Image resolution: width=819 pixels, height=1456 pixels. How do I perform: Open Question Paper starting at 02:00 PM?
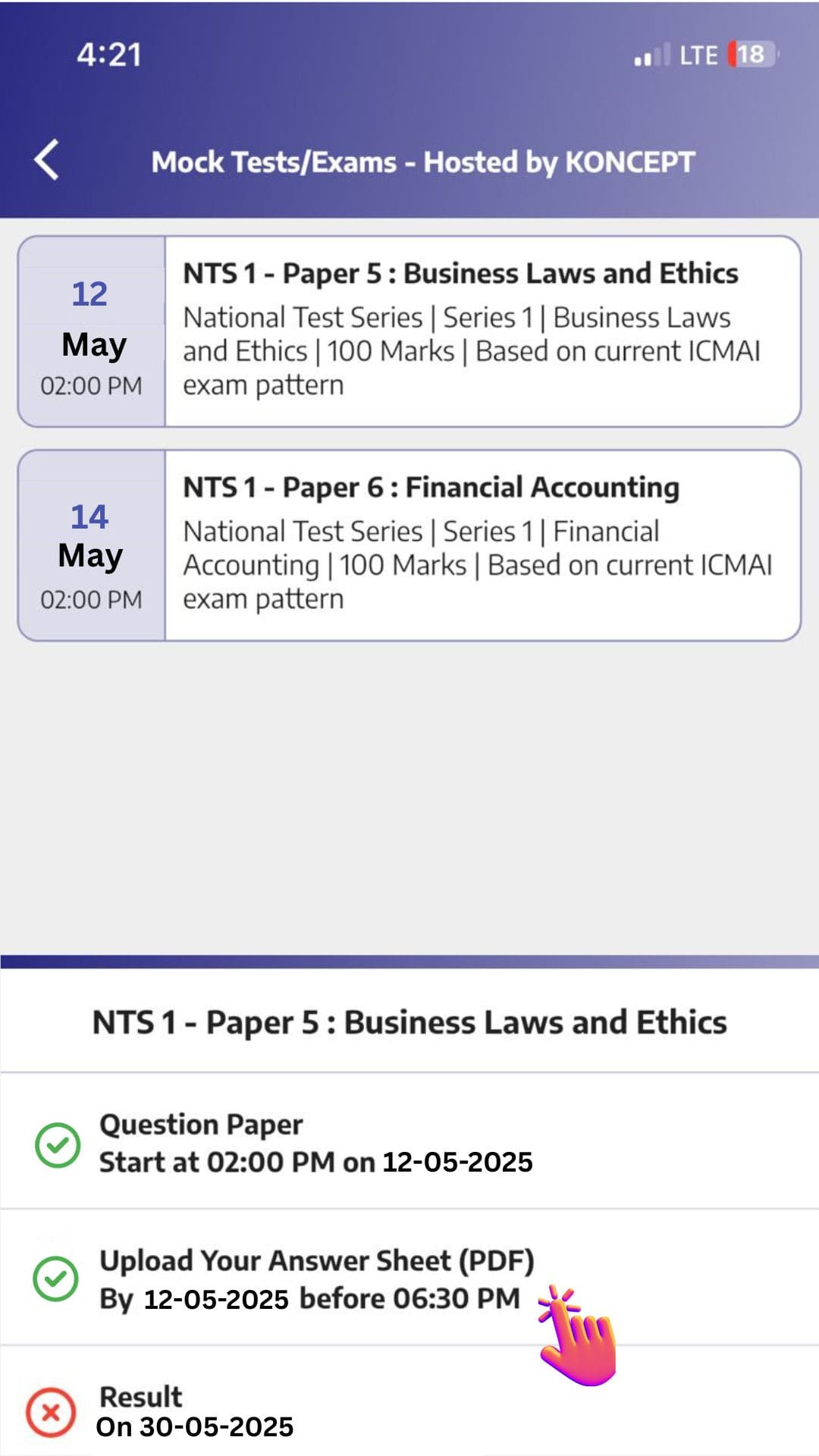pyautogui.click(x=315, y=1143)
